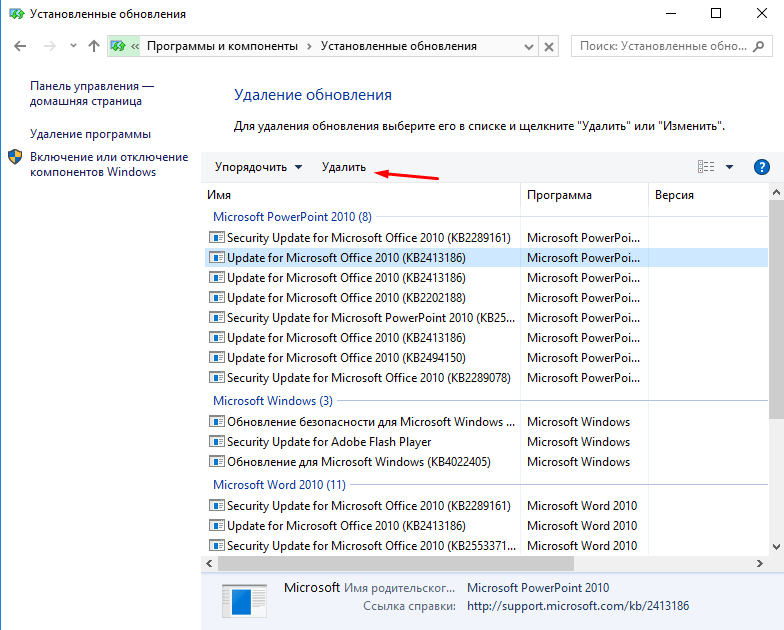Open help with the question mark icon
The image size is (784, 630).
point(762,167)
